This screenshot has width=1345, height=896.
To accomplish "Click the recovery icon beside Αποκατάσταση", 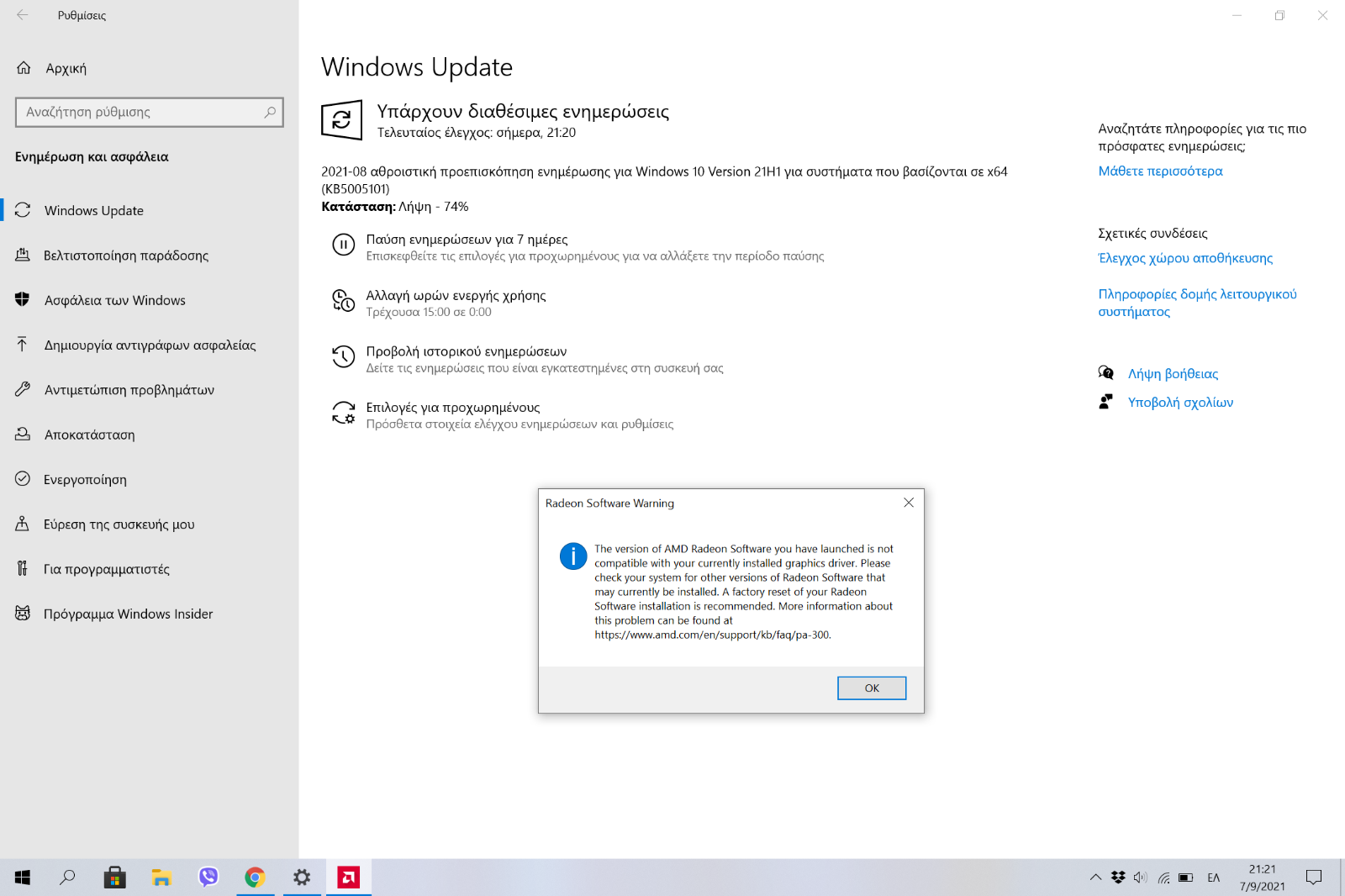I will pos(23,434).
